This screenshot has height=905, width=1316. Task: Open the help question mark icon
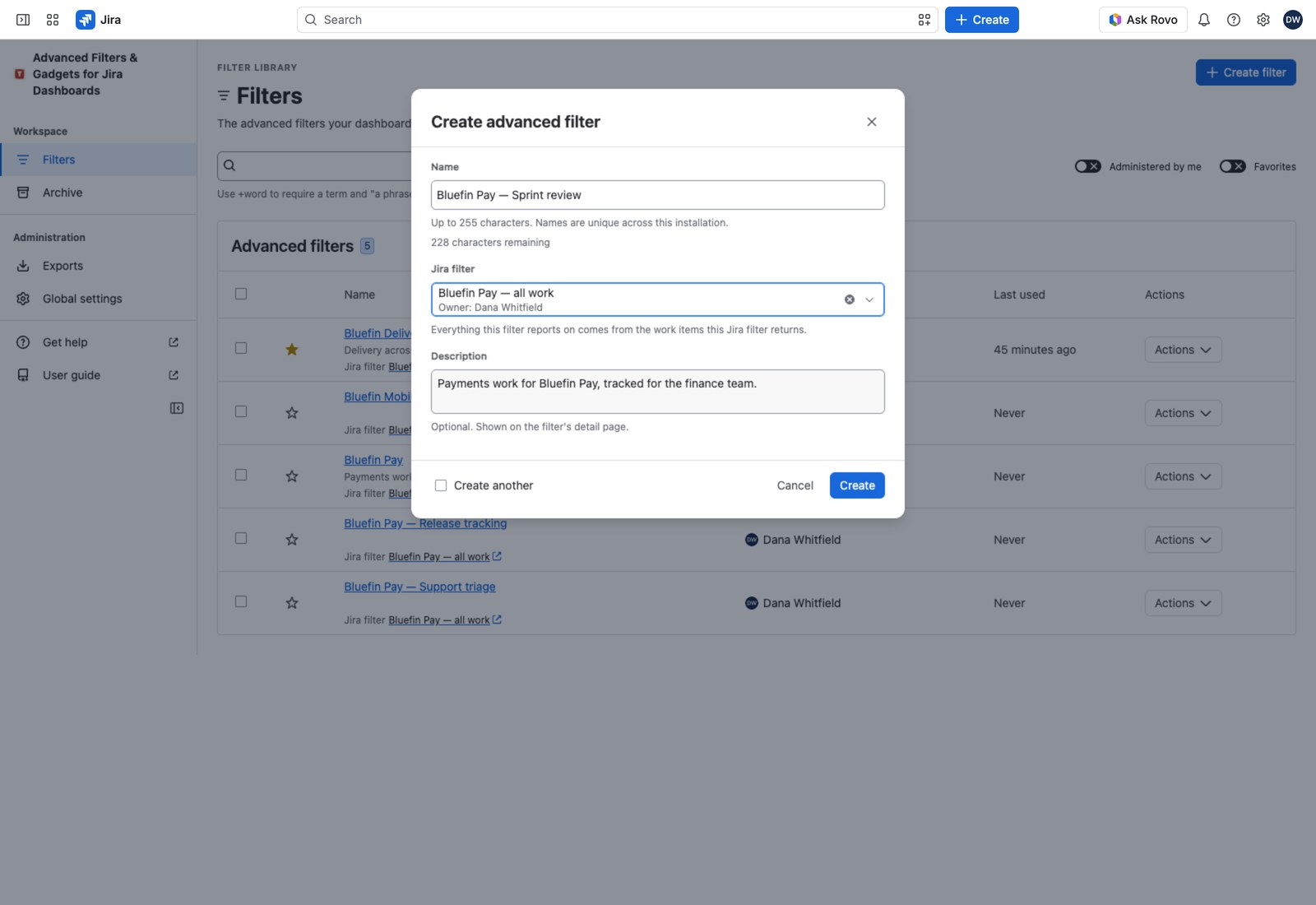[x=1234, y=20]
